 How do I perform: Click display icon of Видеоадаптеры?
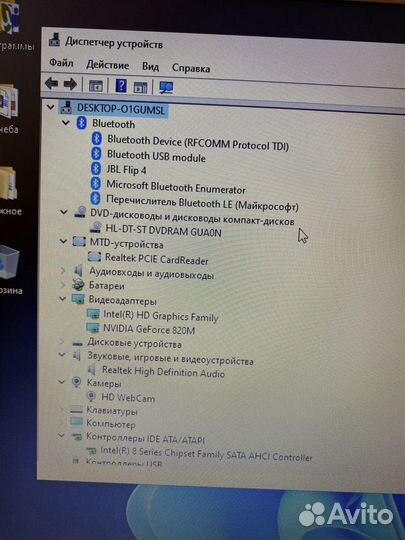(78, 299)
